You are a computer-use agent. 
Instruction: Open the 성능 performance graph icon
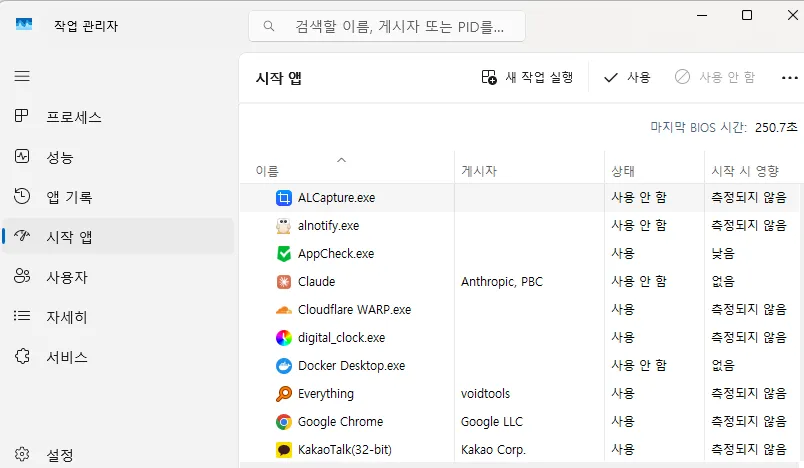click(22, 156)
